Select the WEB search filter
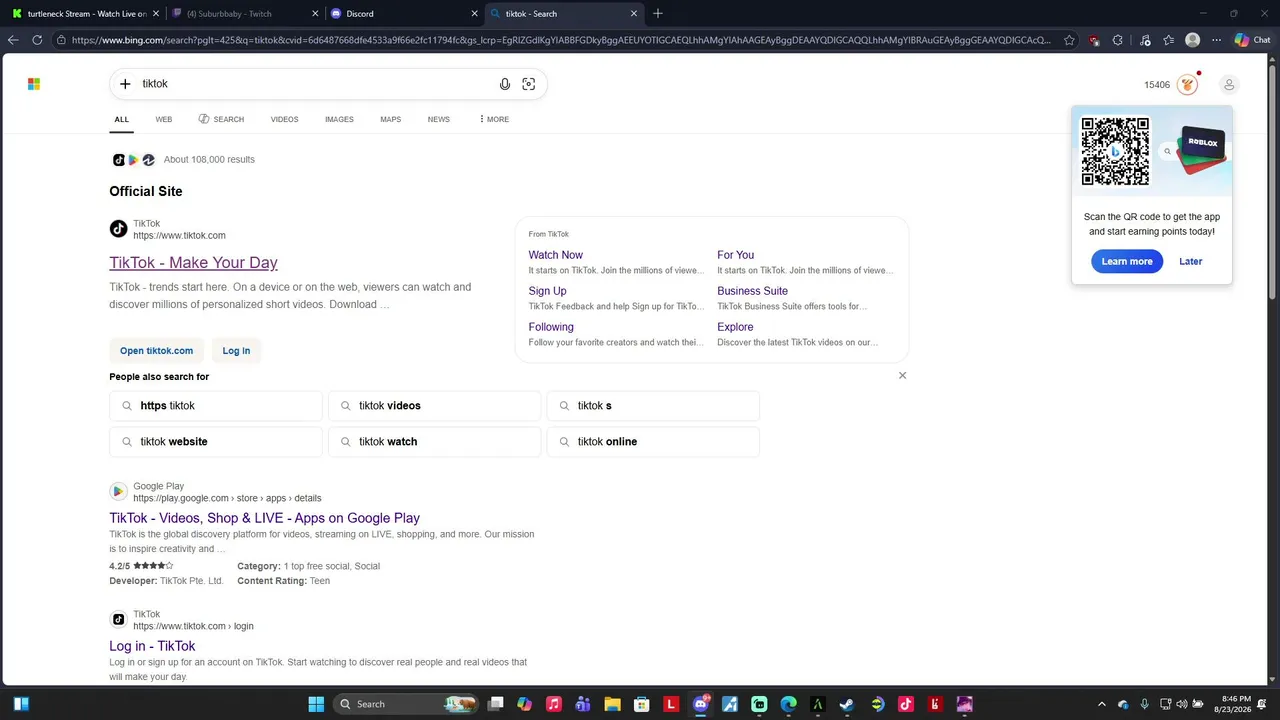This screenshot has height=720, width=1280. click(164, 119)
